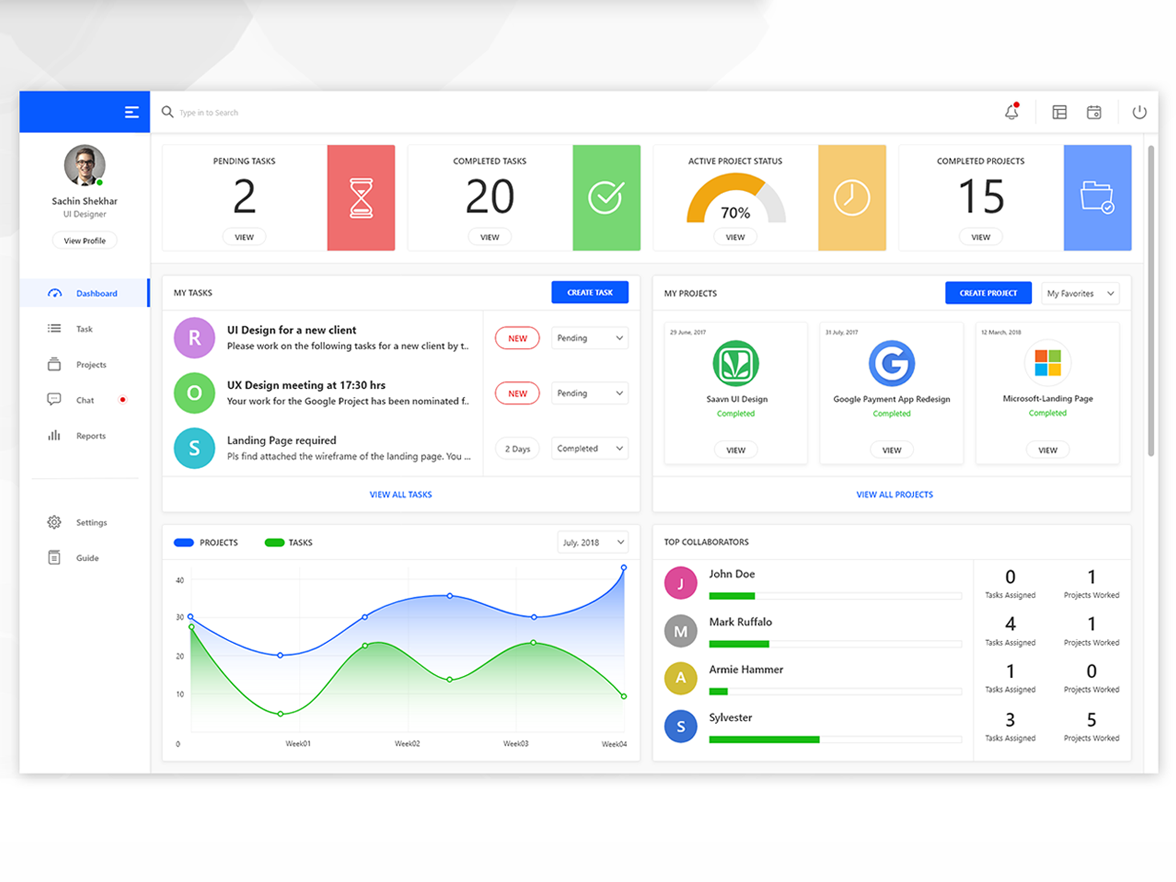Click the hourglass icon on Pending Tasks card

(x=361, y=196)
